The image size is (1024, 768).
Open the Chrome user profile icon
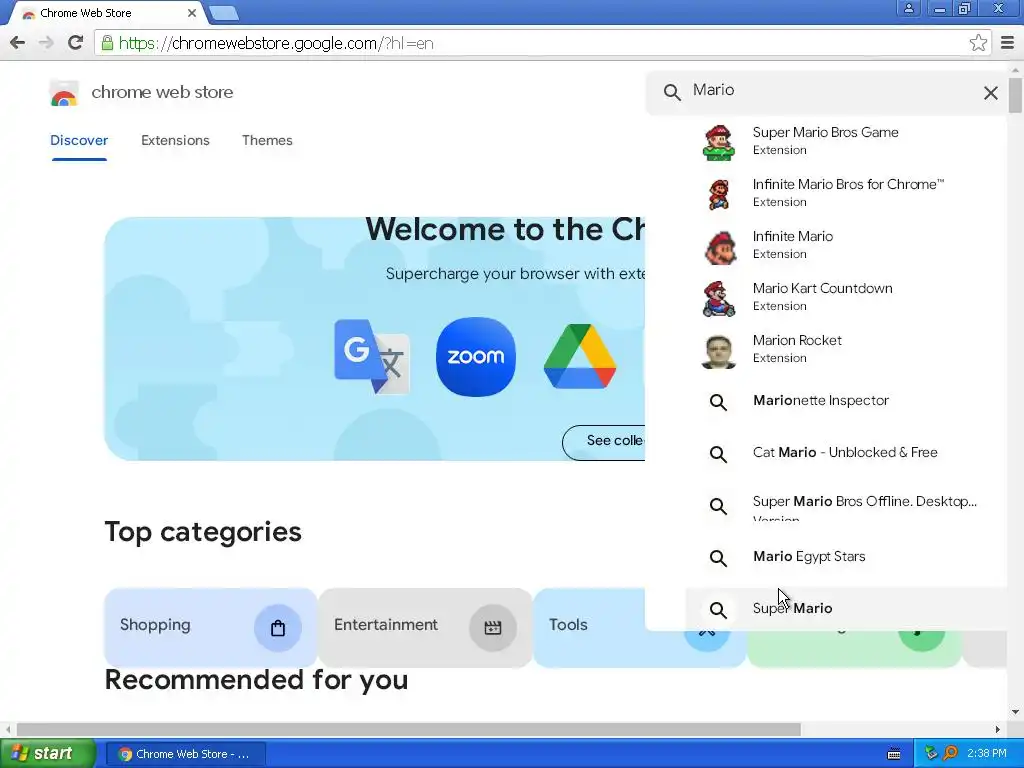pos(908,8)
